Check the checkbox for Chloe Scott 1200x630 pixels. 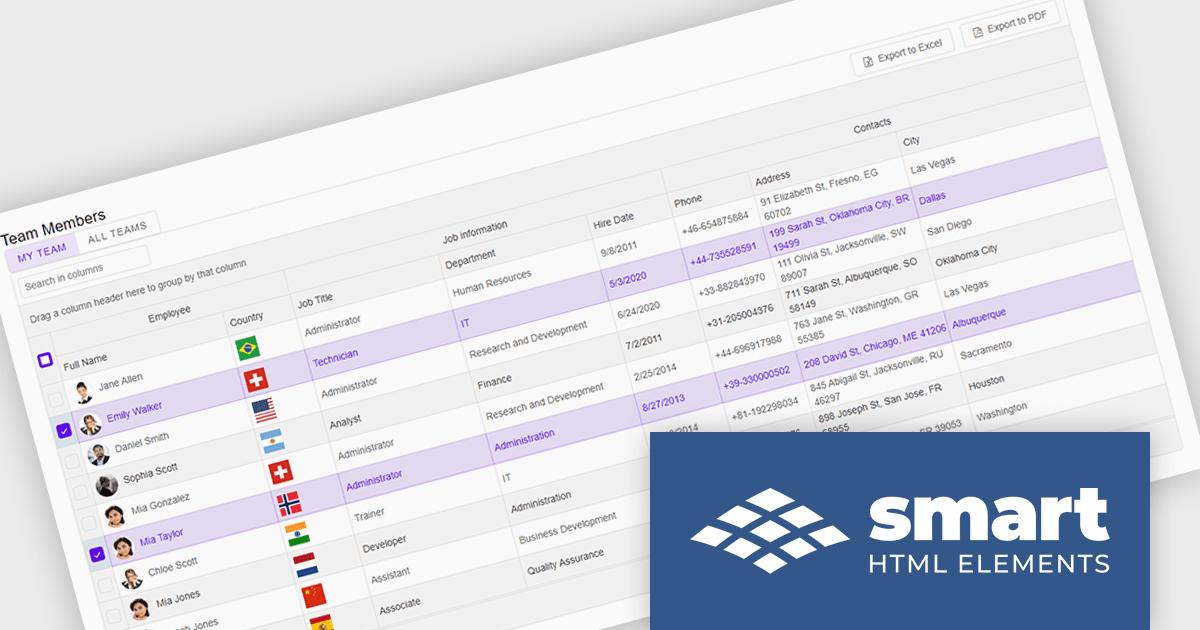pos(106,585)
